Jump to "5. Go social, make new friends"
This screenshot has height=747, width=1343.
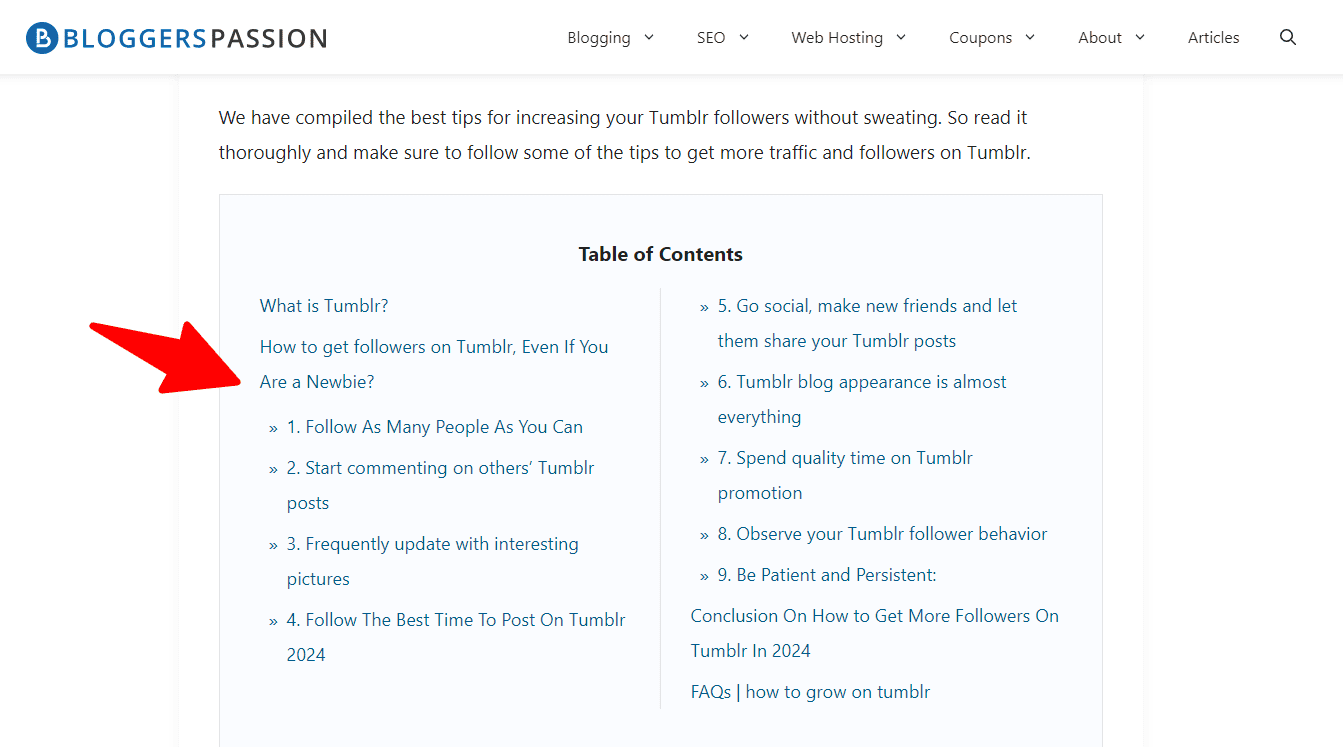click(867, 306)
